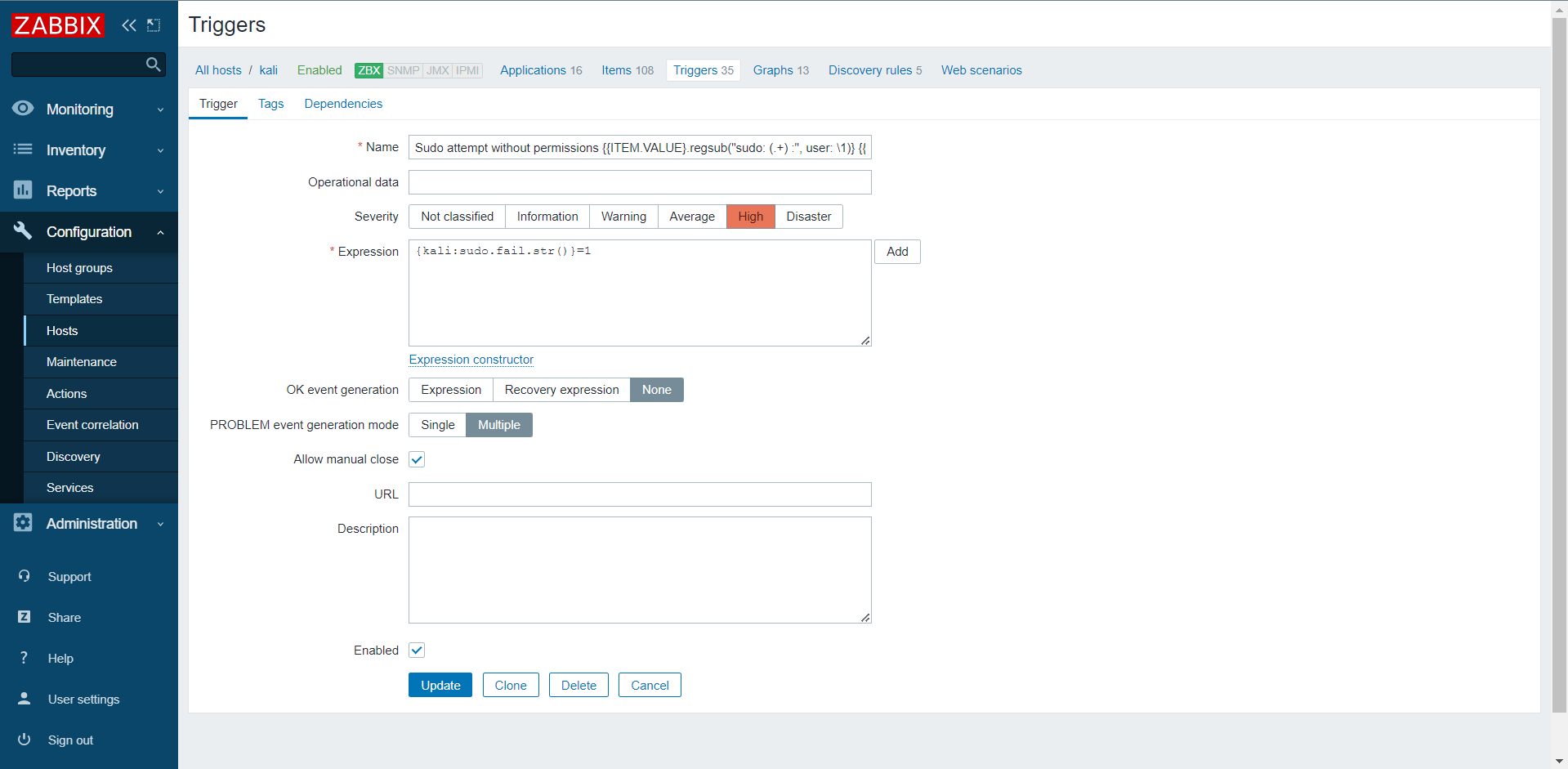Collapse sidebar with double chevron icon

(x=129, y=25)
